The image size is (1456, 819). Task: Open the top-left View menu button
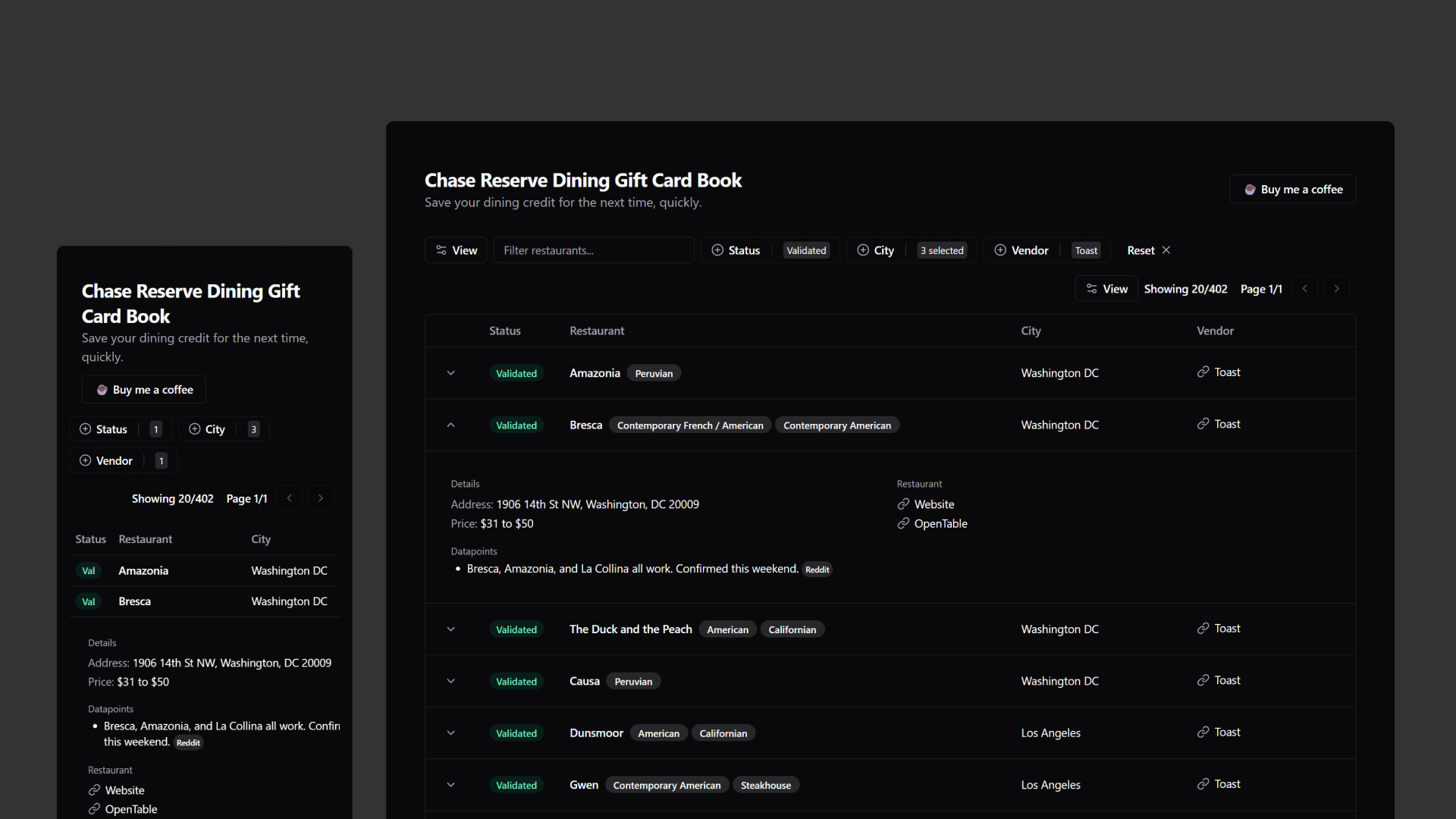tap(456, 250)
